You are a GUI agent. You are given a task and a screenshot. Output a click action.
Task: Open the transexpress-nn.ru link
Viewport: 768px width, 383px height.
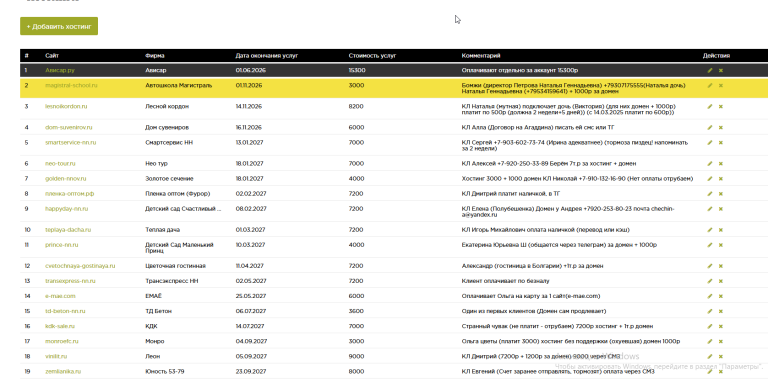click(x=70, y=281)
